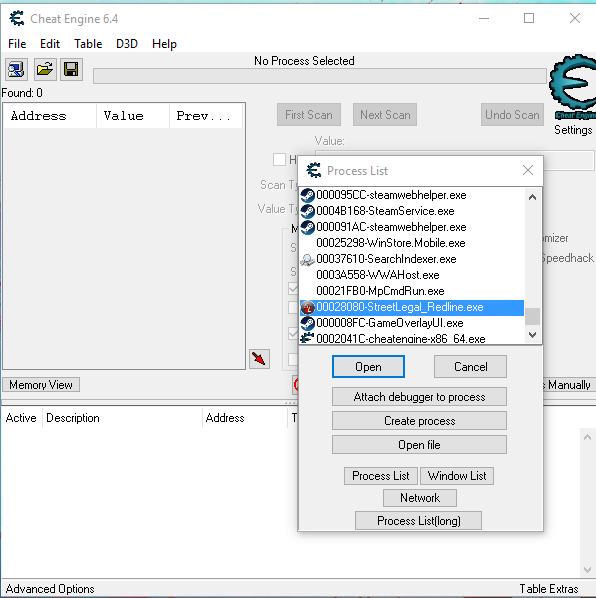Image resolution: width=596 pixels, height=598 pixels.
Task: Select 0003A558-WWAHost.exe process
Action: tap(412, 275)
